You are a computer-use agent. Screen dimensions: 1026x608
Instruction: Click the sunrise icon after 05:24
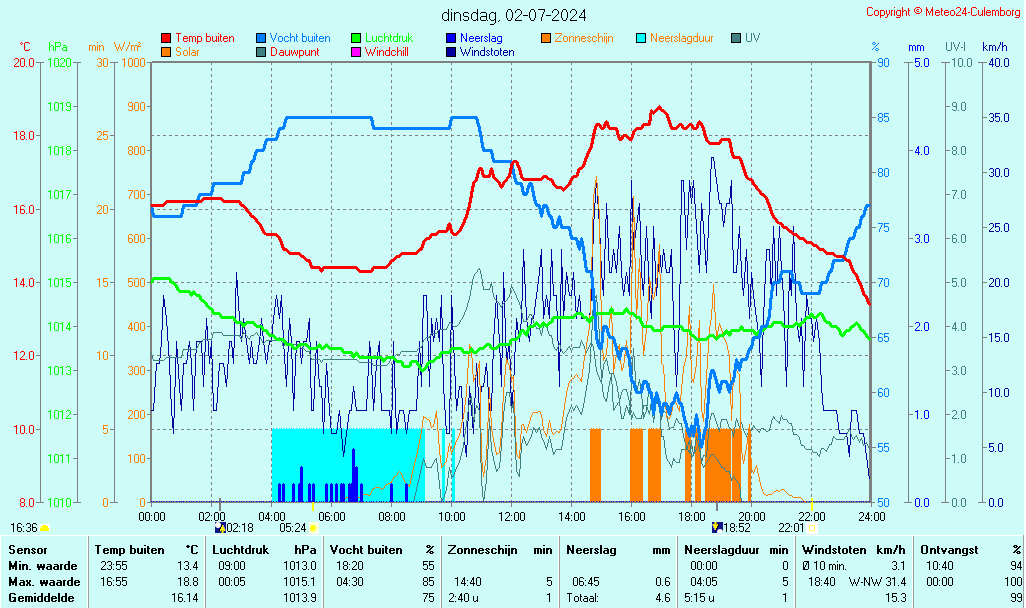[x=313, y=528]
